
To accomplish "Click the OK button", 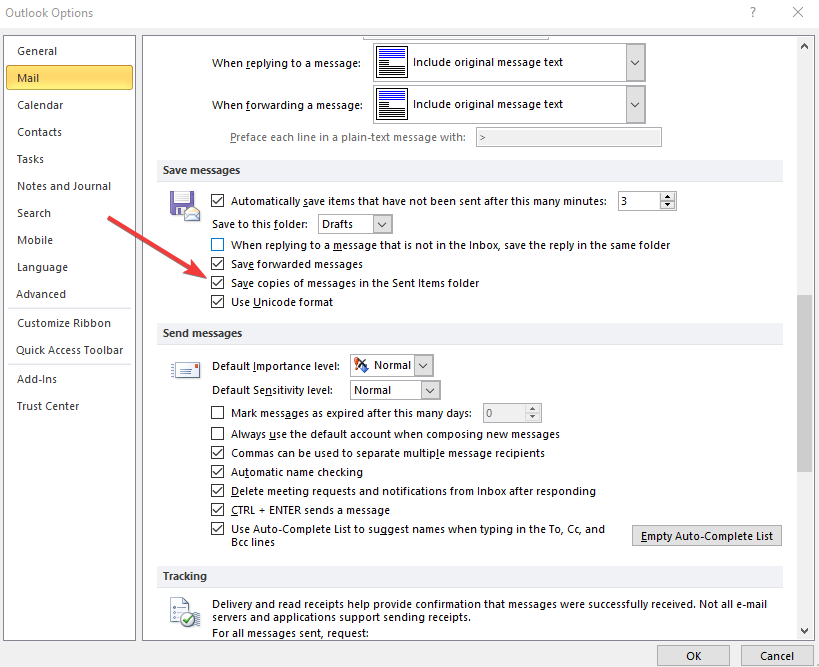I will (693, 656).
